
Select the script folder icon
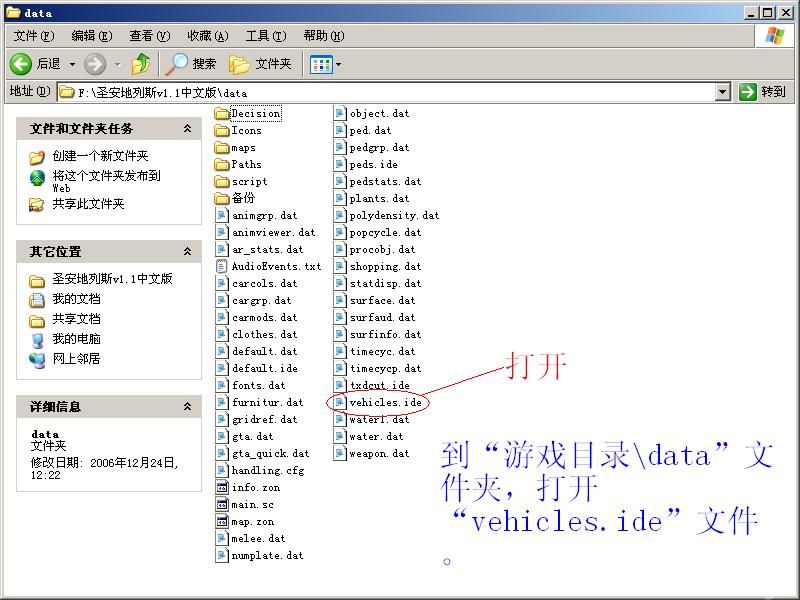(222, 182)
